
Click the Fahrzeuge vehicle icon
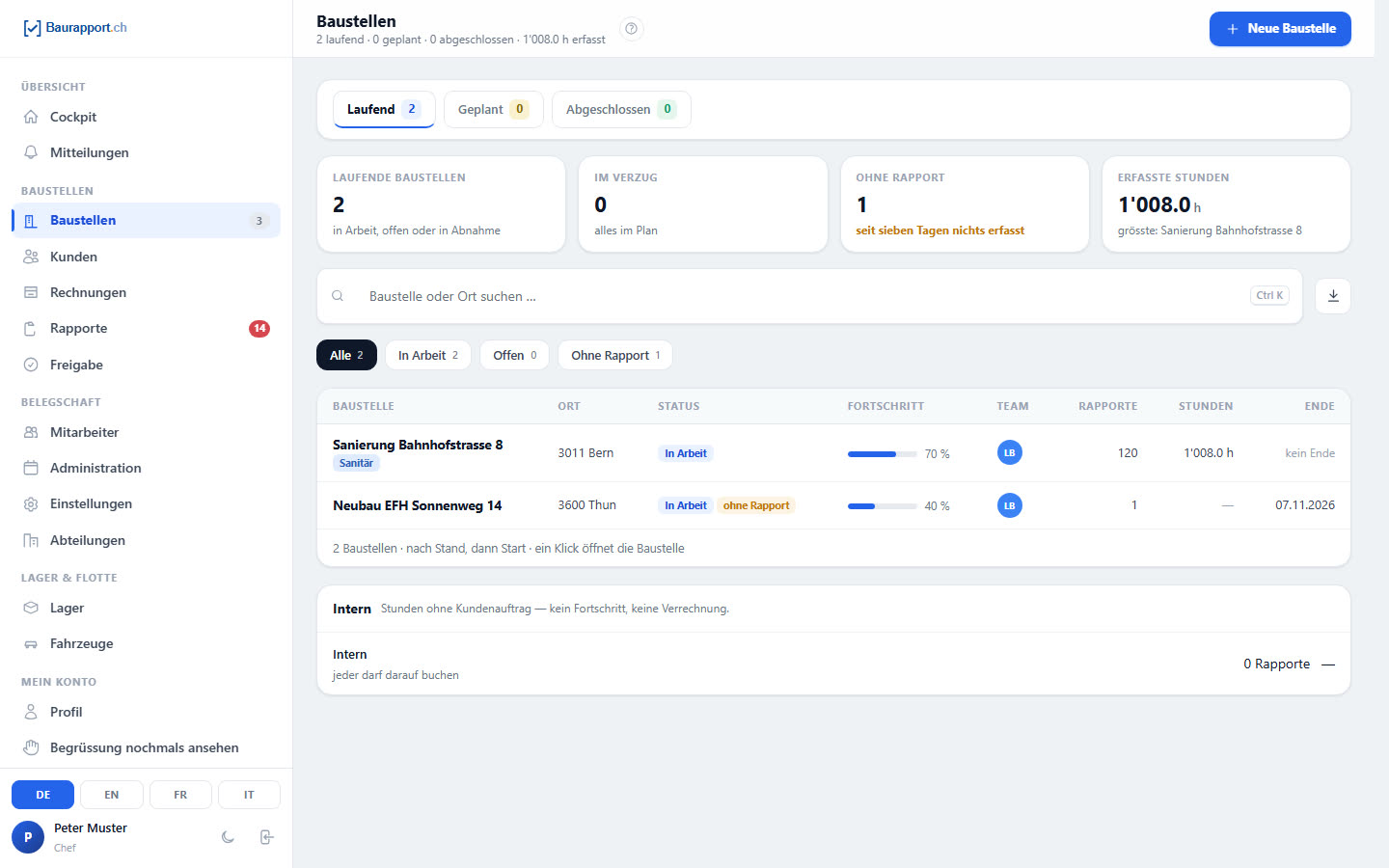(31, 643)
